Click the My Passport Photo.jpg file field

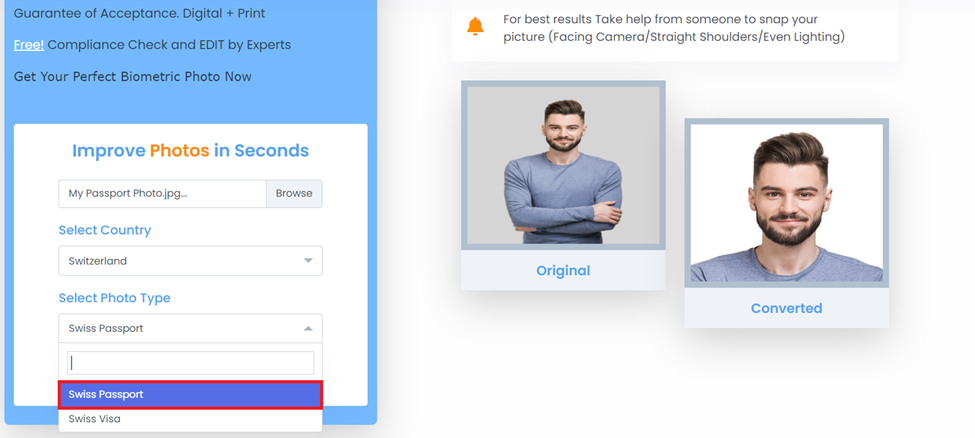tap(162, 193)
